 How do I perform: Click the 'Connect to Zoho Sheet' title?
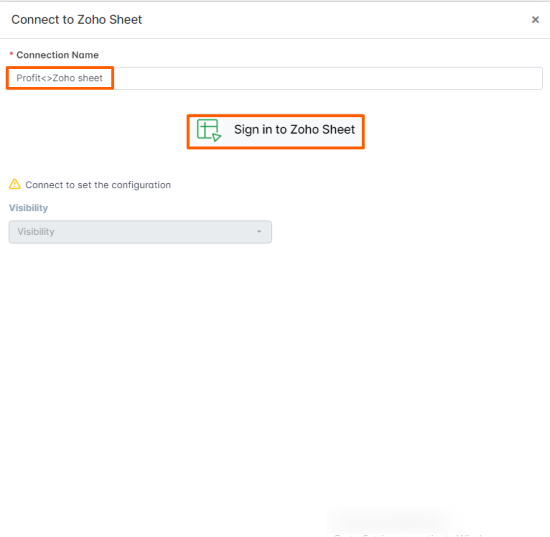pos(76,20)
